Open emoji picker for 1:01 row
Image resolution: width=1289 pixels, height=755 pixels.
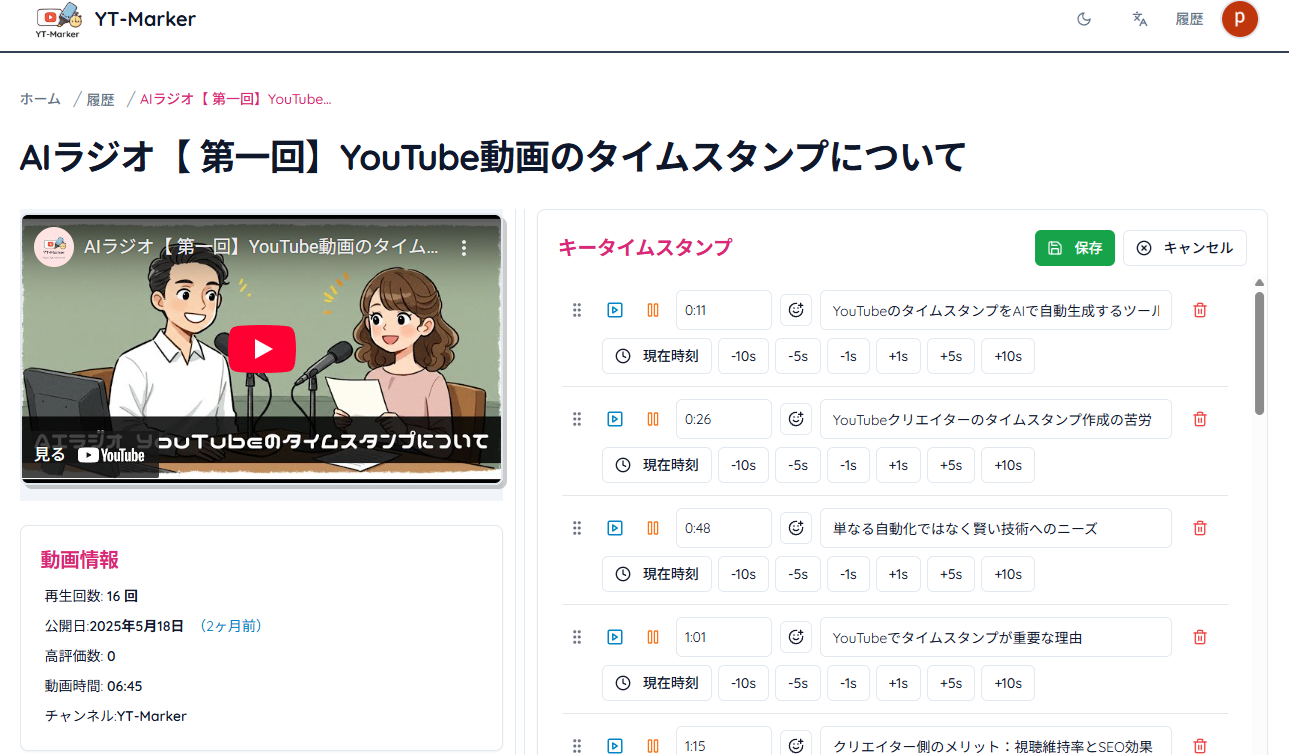click(x=796, y=637)
